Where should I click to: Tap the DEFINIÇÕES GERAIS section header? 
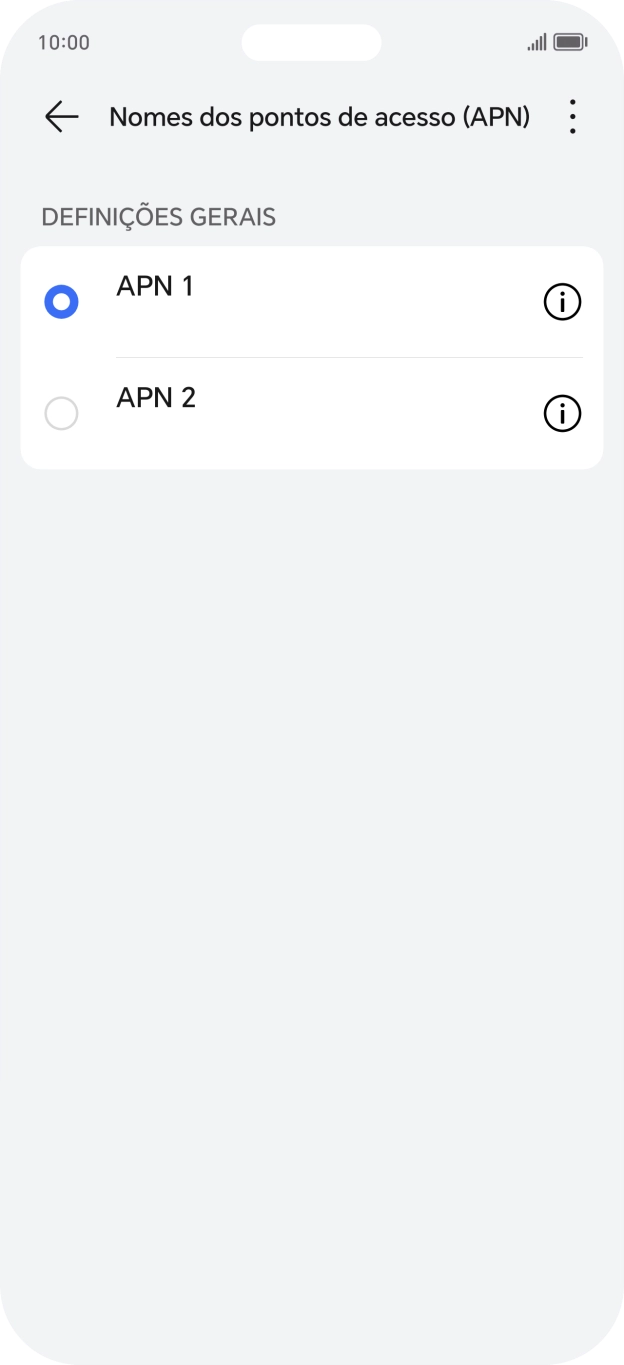(158, 217)
